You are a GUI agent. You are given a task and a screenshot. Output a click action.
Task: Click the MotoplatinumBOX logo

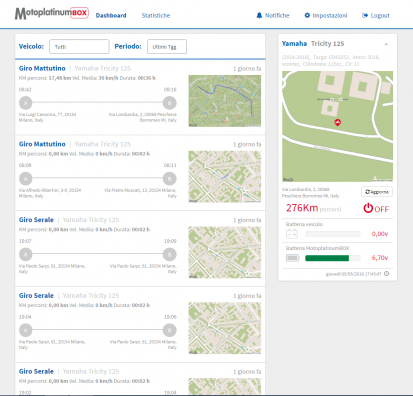point(52,13)
